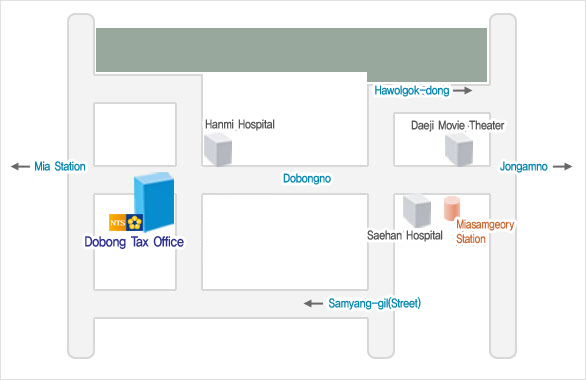Click the Samyang-gil left arrow
Screen dimensions: 586x380
(313, 303)
